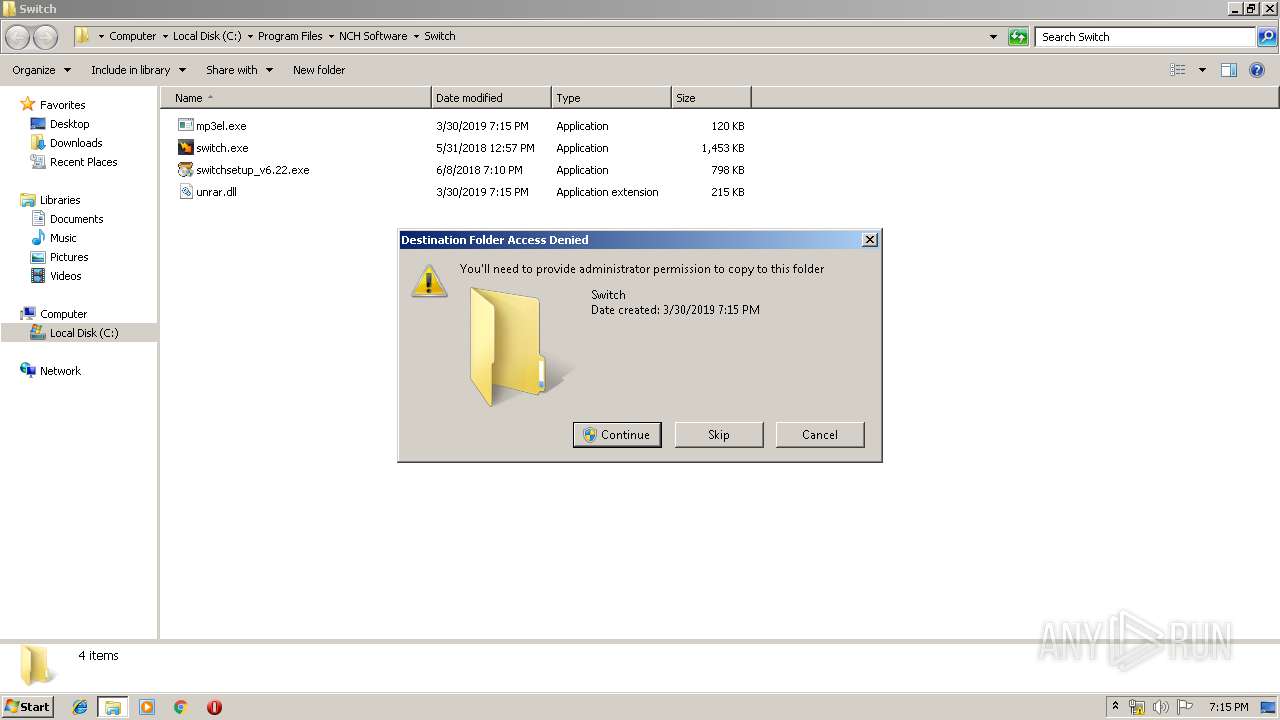This screenshot has height=720, width=1280.
Task: Select the unrar.dll file icon
Action: pyautogui.click(x=185, y=192)
